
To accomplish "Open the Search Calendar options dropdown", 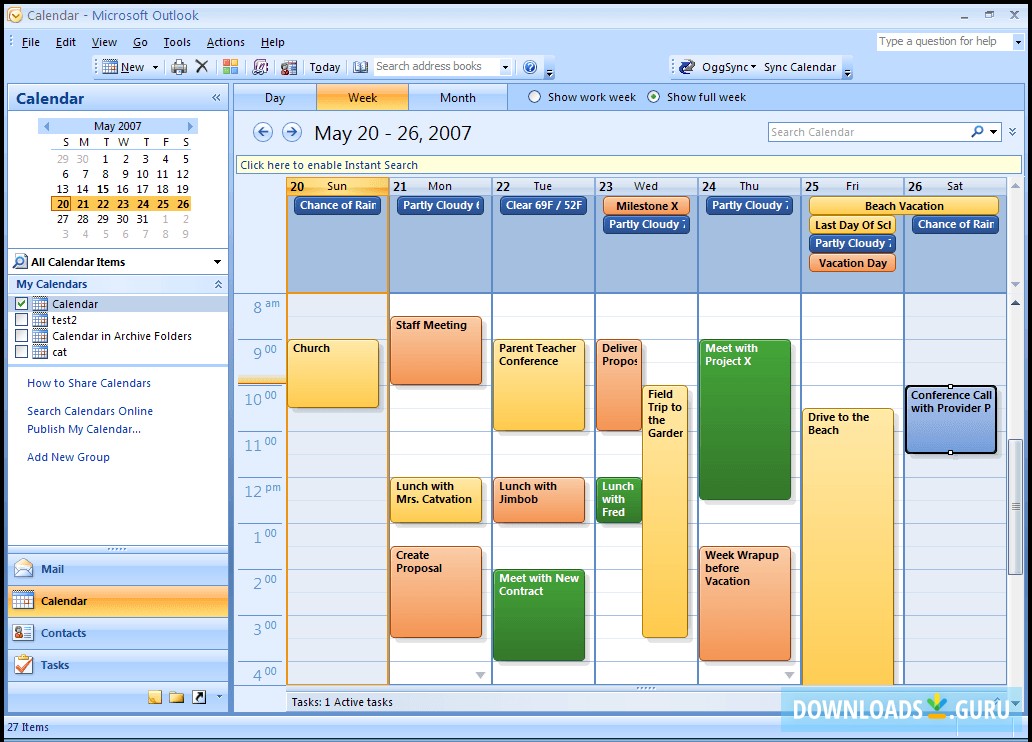I will point(993,132).
